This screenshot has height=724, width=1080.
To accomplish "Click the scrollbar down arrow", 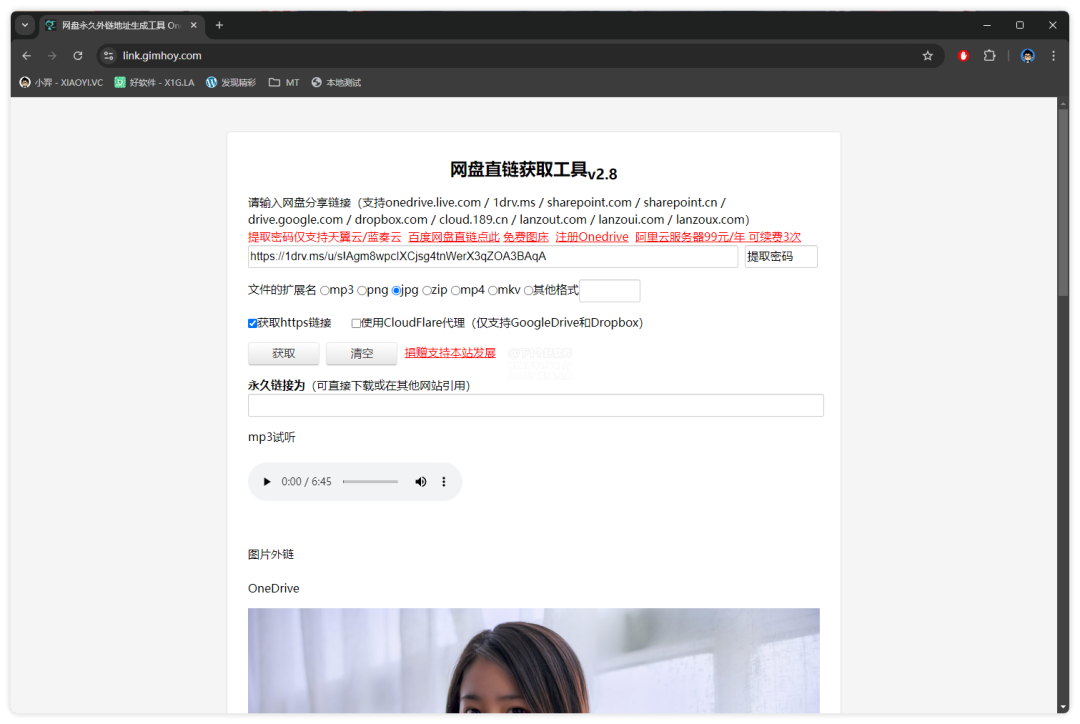I will 1063,707.
